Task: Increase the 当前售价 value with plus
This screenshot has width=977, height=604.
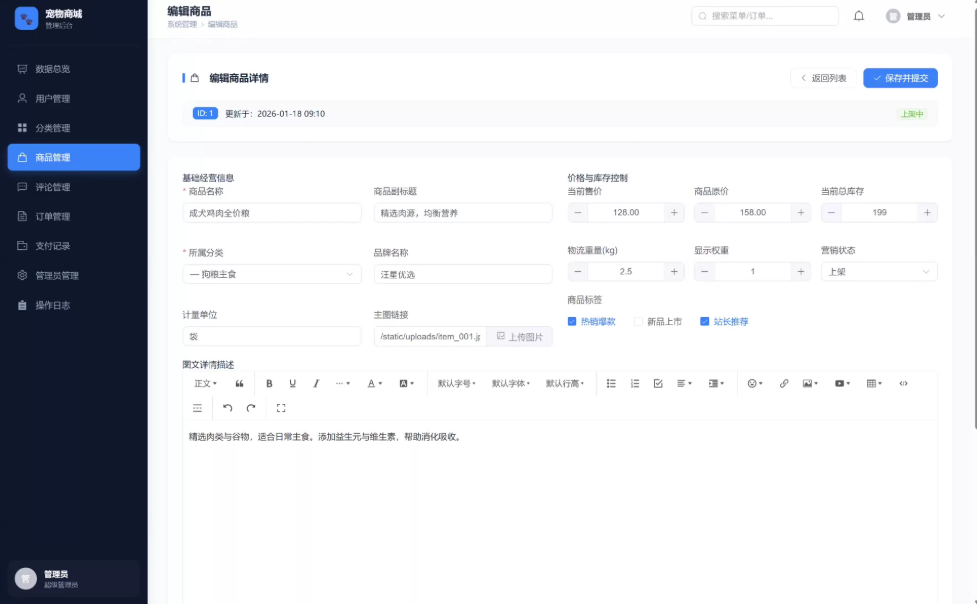Action: point(674,213)
